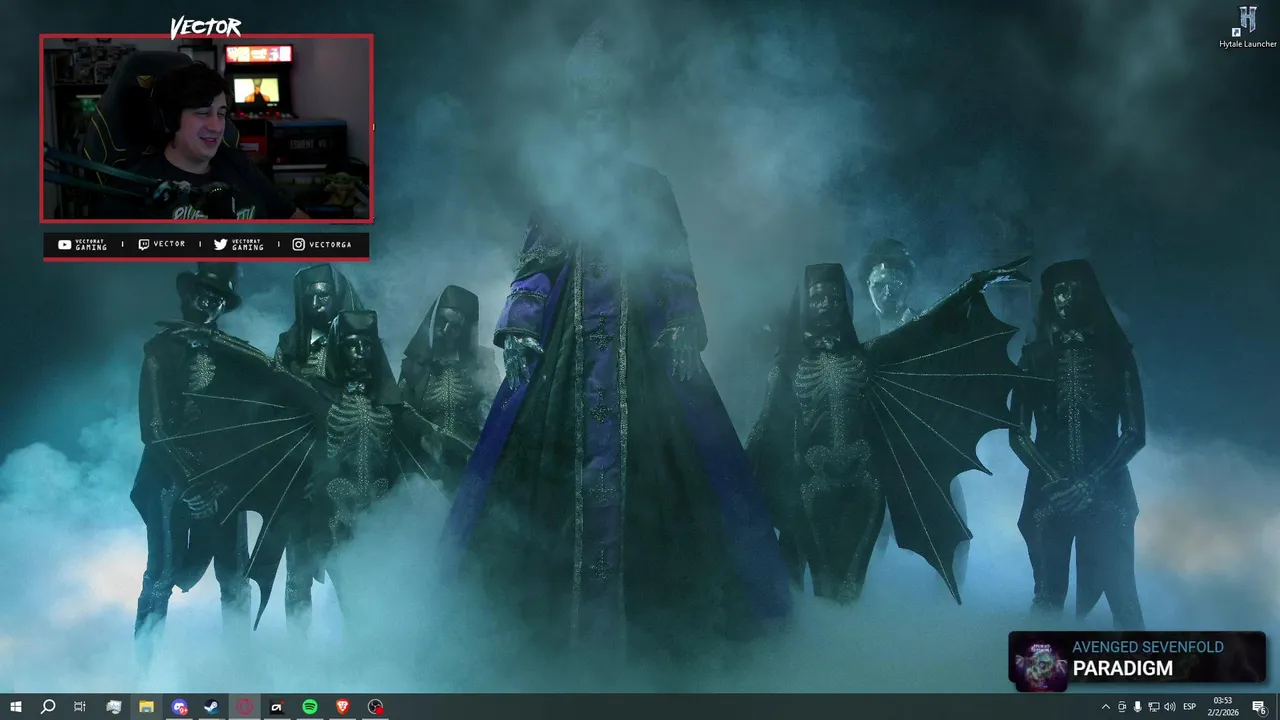The image size is (1280, 720).
Task: Open the Windows Start menu
Action: (x=16, y=707)
